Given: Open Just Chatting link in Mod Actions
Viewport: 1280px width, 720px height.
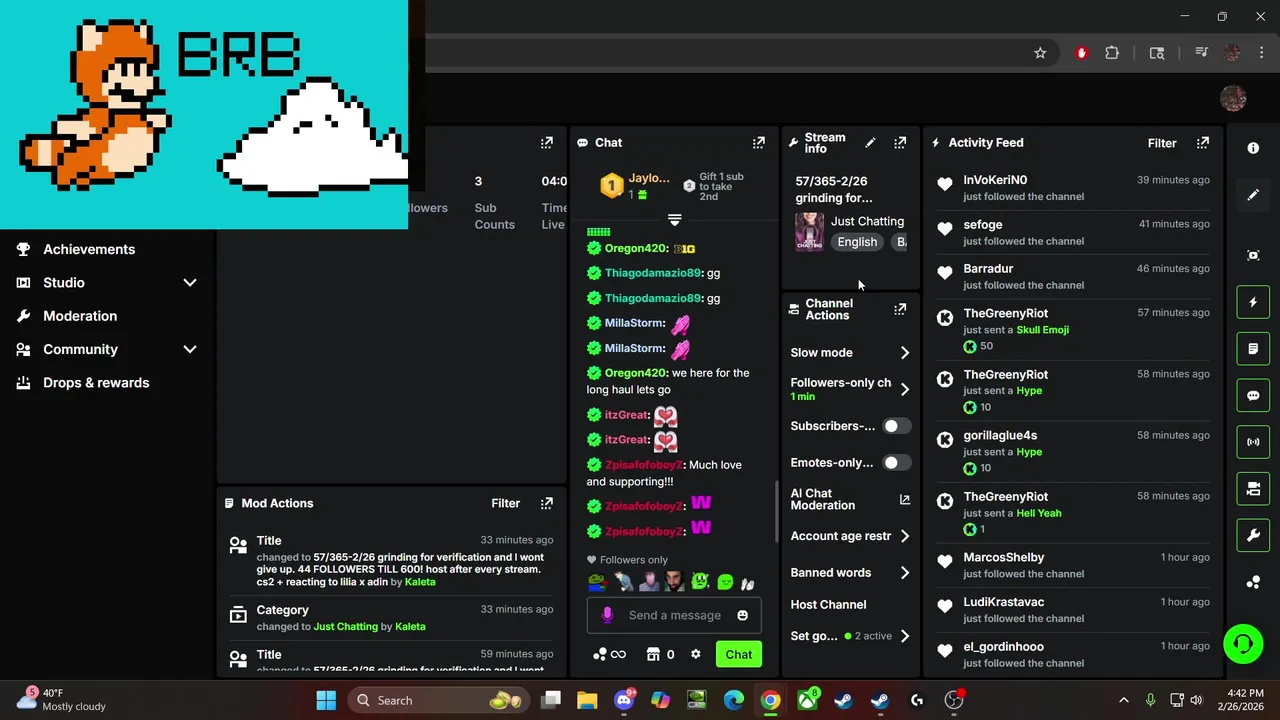Looking at the screenshot, I should (346, 627).
